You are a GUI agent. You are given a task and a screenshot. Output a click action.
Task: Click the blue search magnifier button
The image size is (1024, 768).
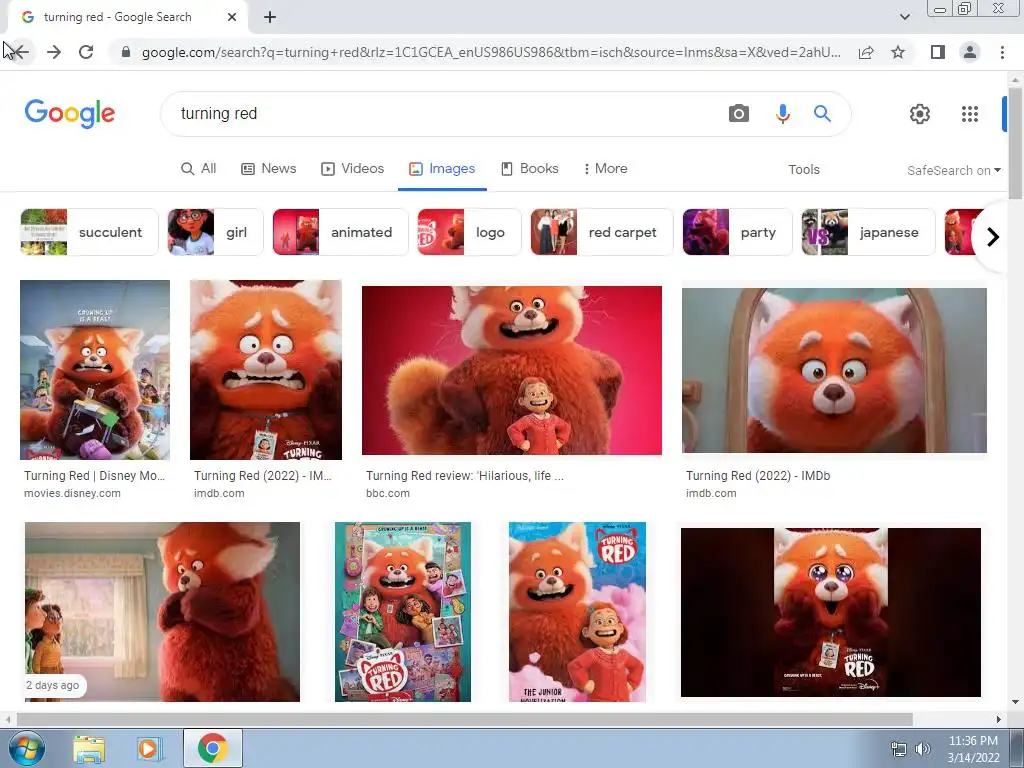(x=822, y=114)
